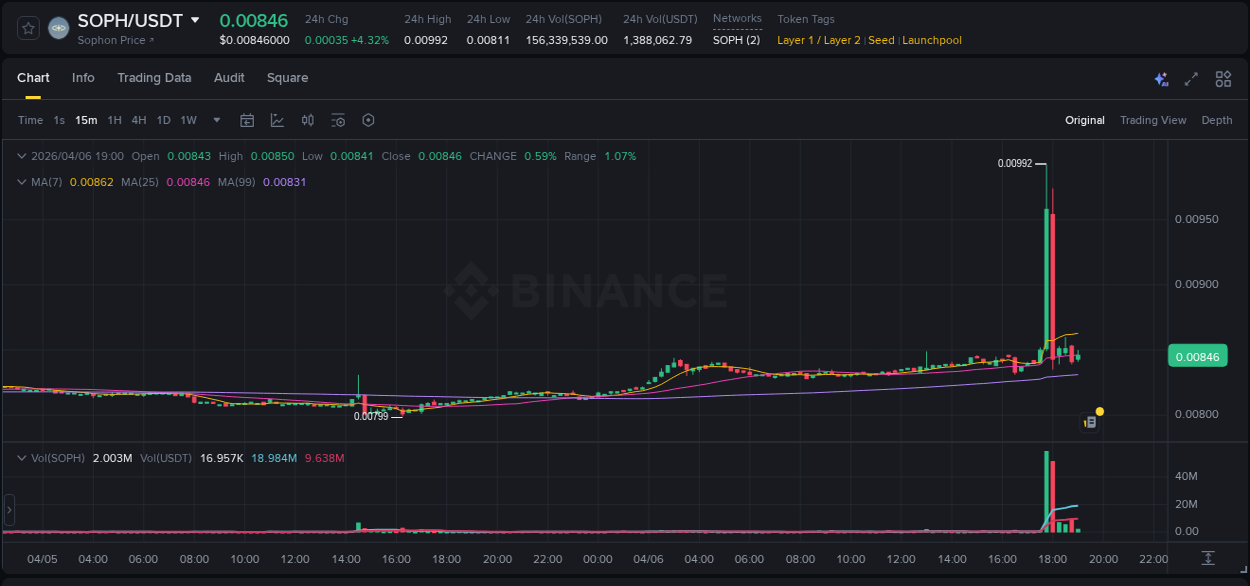Collapse the OHLC date info row chevron
This screenshot has height=586, width=1250.
21,156
